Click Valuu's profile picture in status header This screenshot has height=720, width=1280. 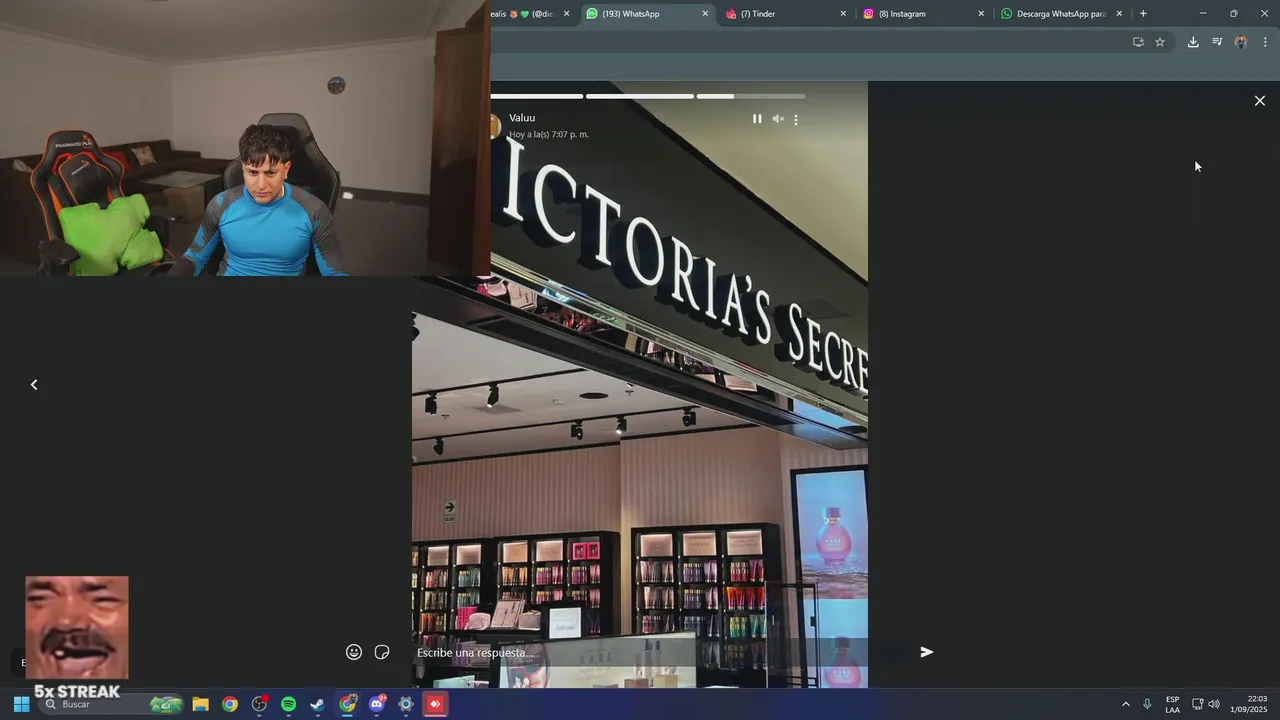pyautogui.click(x=494, y=126)
